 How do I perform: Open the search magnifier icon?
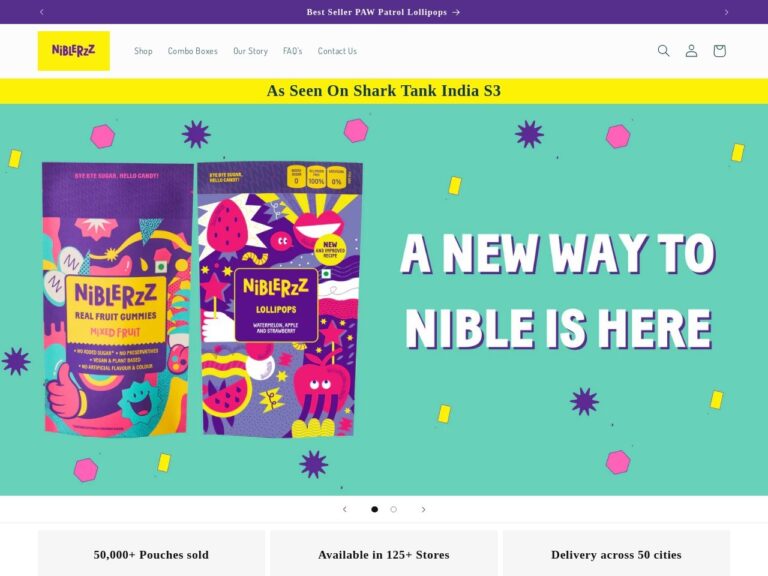pyautogui.click(x=663, y=50)
